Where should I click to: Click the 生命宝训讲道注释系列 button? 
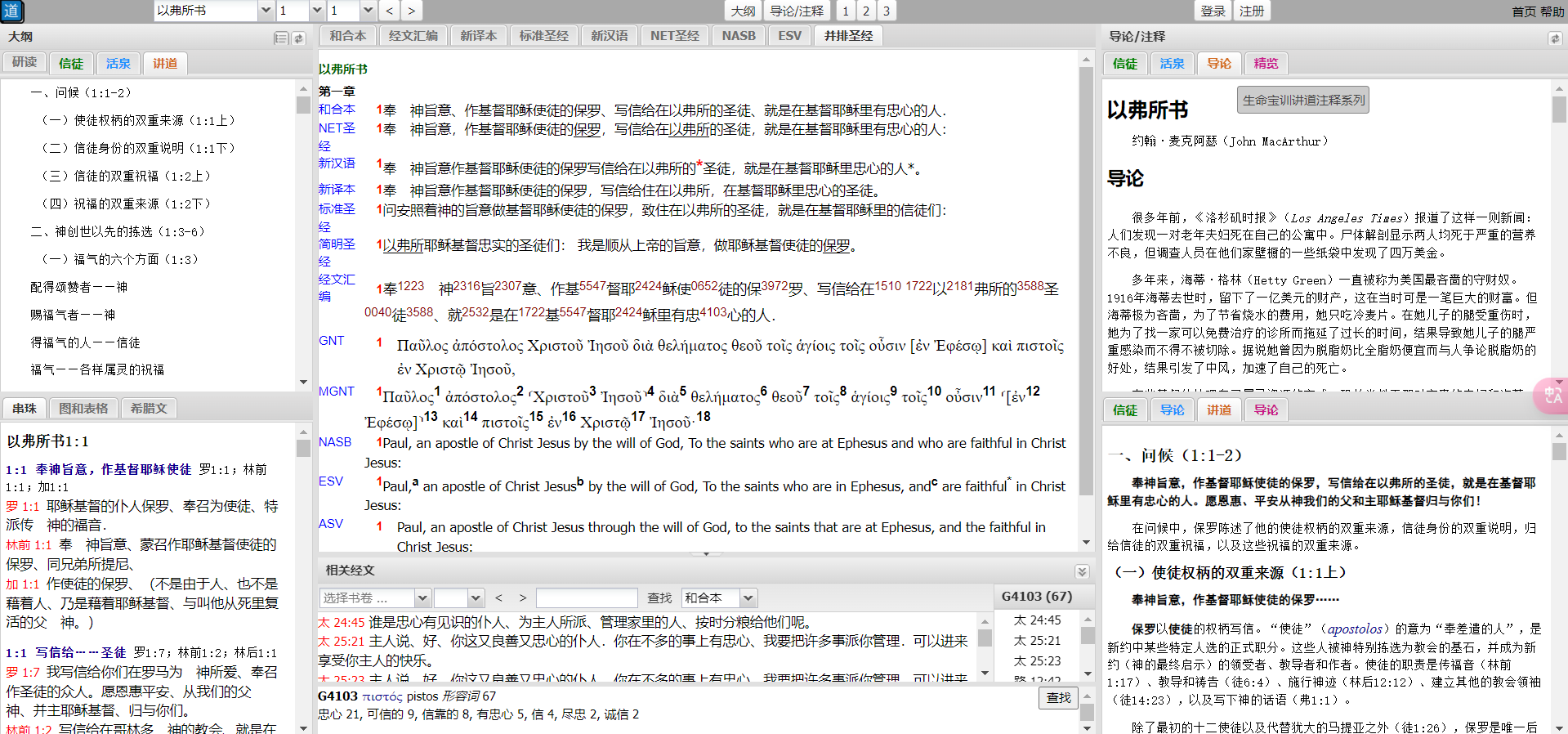pos(1303,100)
